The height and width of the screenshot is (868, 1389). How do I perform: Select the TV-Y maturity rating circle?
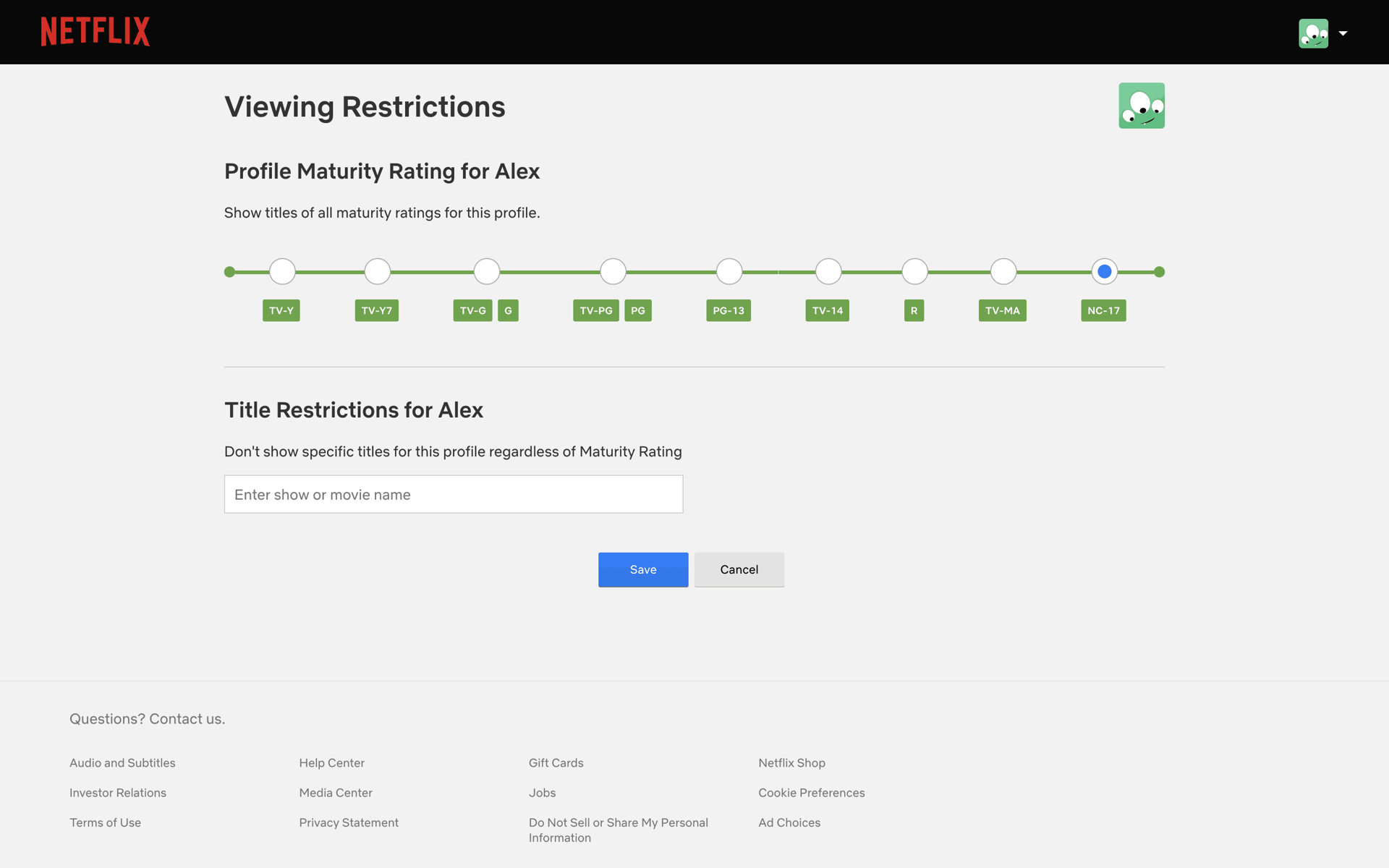282,271
